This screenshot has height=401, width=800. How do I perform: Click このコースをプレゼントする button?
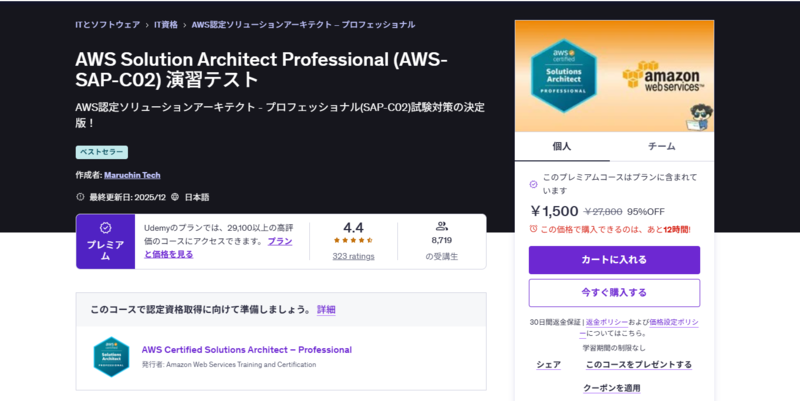pos(639,365)
